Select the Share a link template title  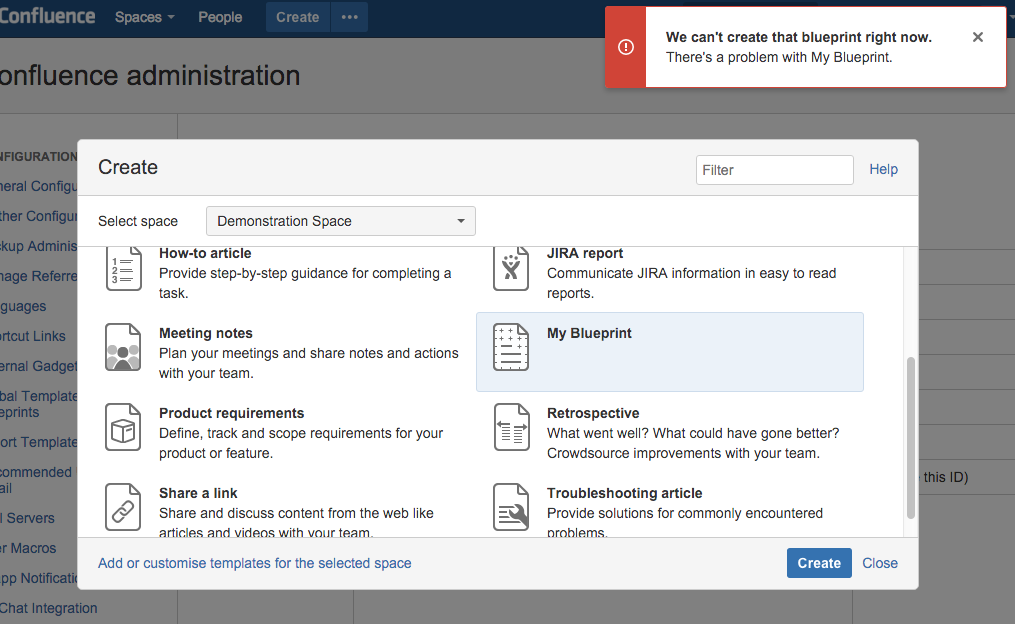[198, 493]
